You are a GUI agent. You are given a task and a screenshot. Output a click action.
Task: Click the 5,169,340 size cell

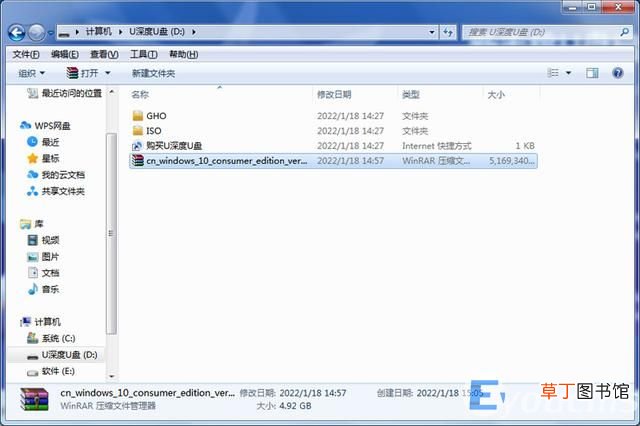[512, 161]
